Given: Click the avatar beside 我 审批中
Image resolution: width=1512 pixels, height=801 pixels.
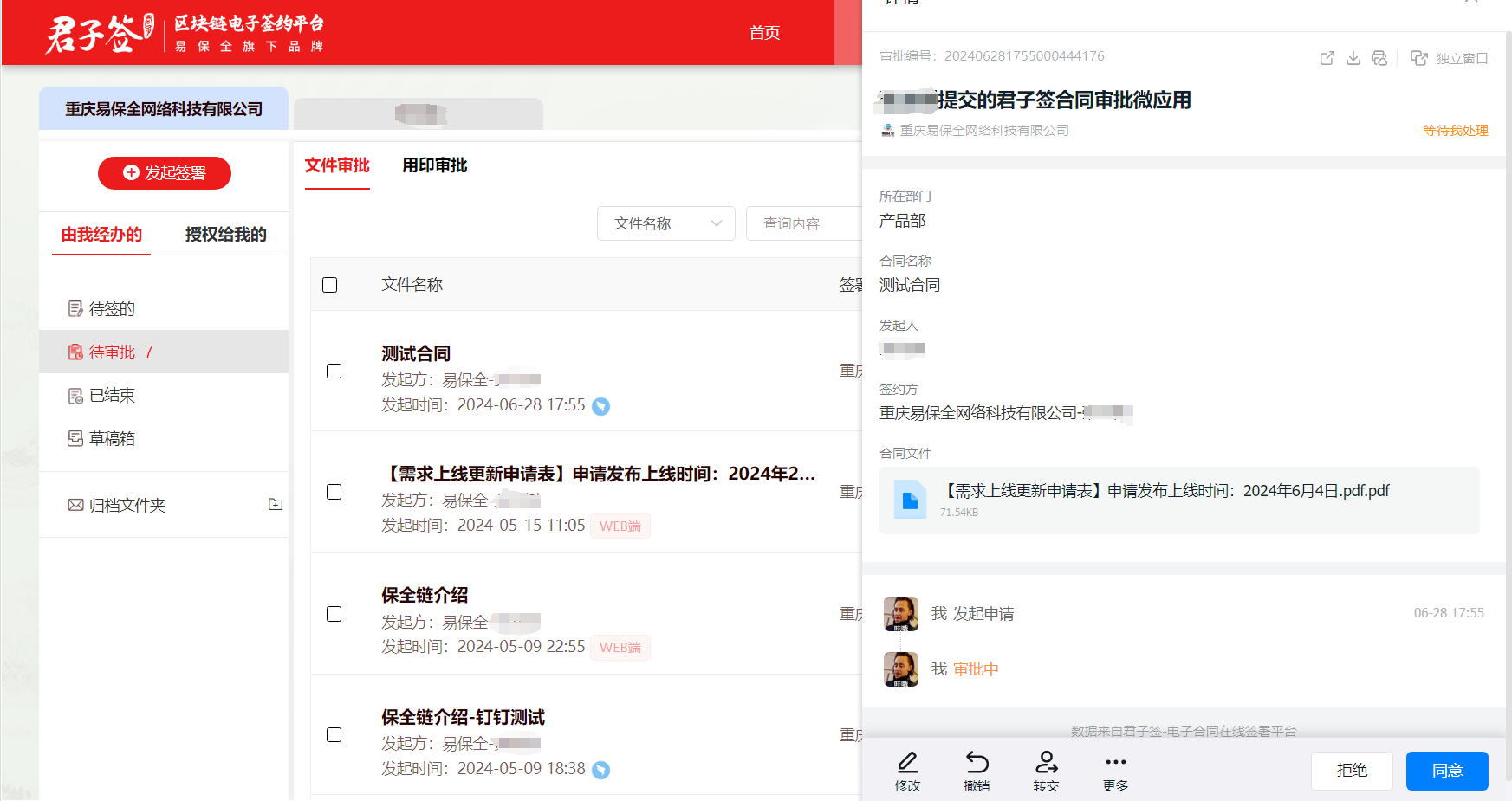Looking at the screenshot, I should tap(901, 669).
